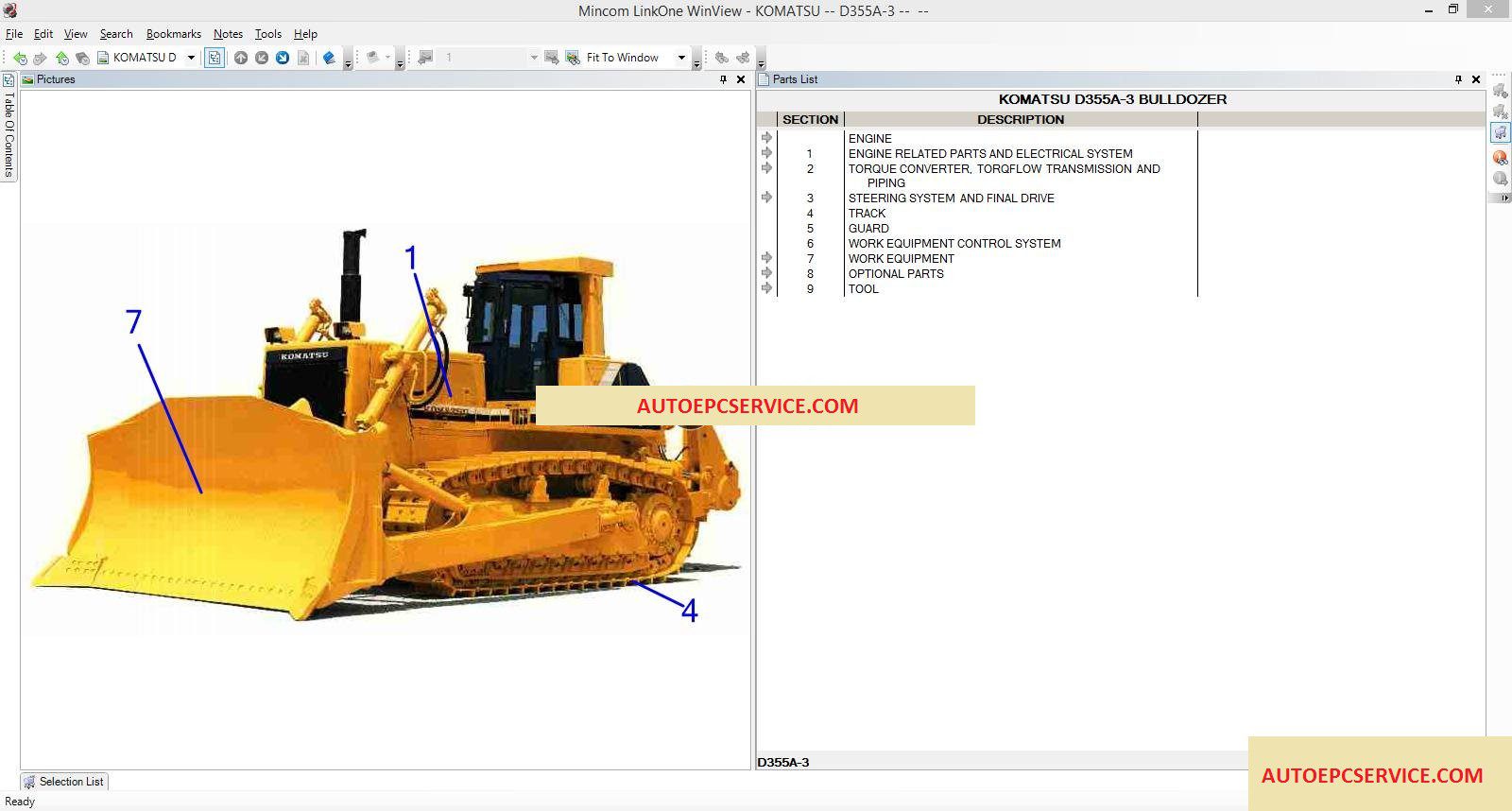Image resolution: width=1512 pixels, height=811 pixels.
Task: Click the link arrow beside ENGINE row
Action: coord(766,138)
